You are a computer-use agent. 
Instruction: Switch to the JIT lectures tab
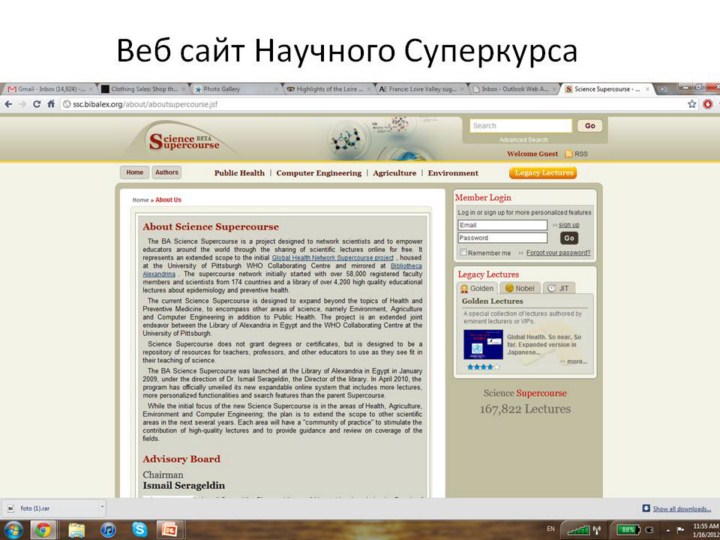click(x=559, y=288)
